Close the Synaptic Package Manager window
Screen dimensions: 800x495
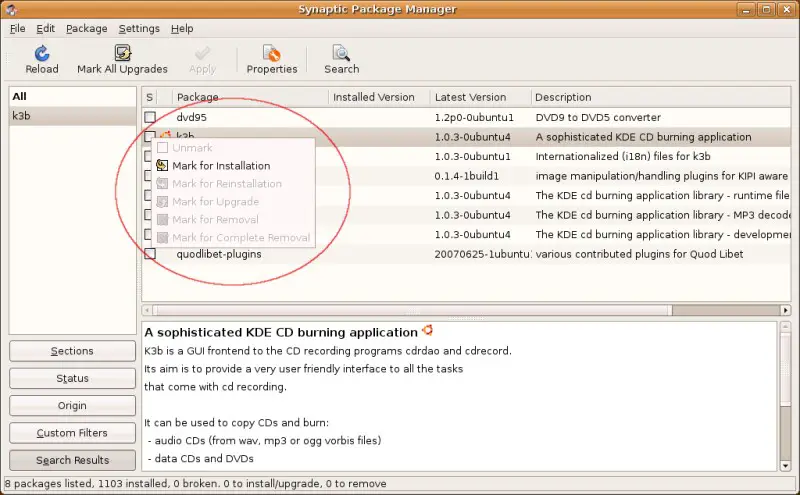[786, 9]
